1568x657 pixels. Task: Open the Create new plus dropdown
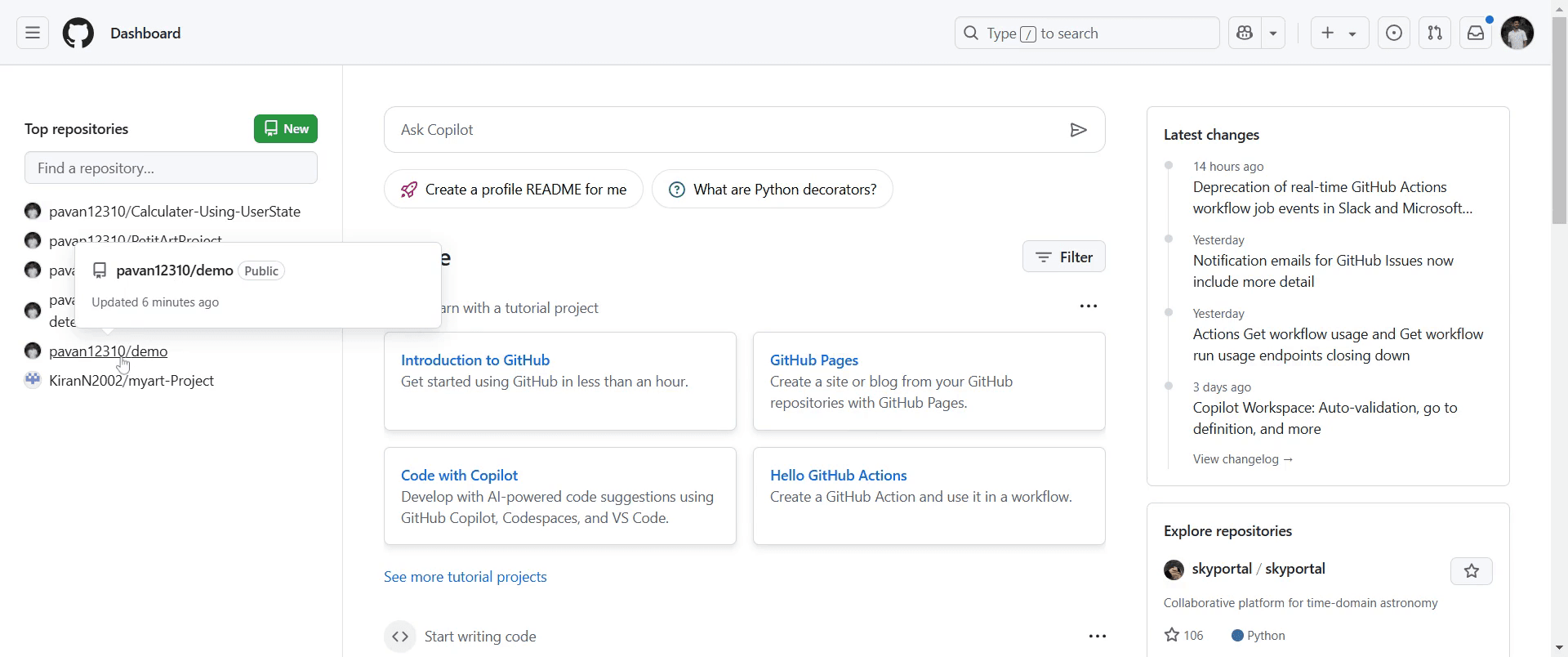[x=1339, y=34]
